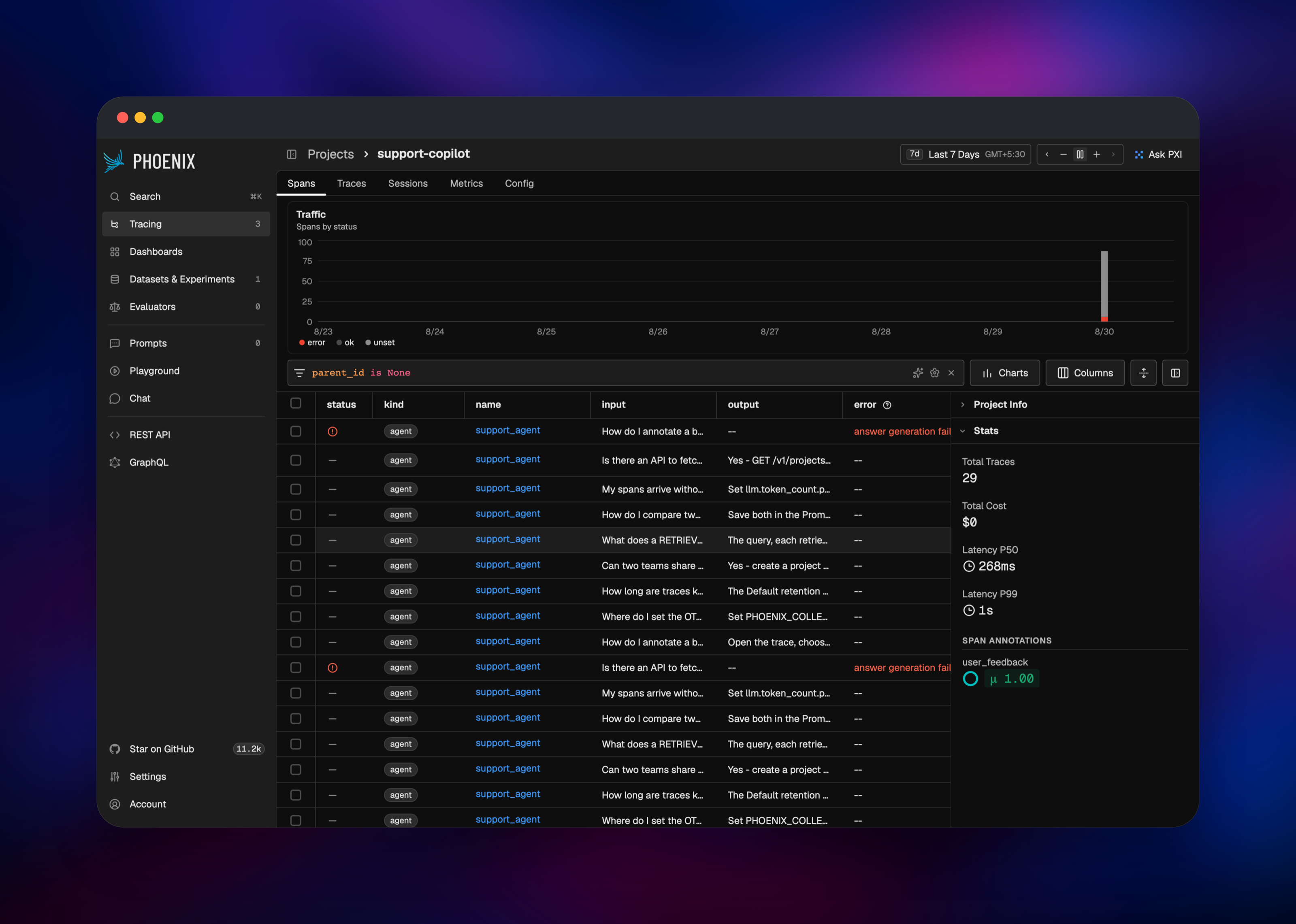Click the unset legend swatch

tap(368, 343)
